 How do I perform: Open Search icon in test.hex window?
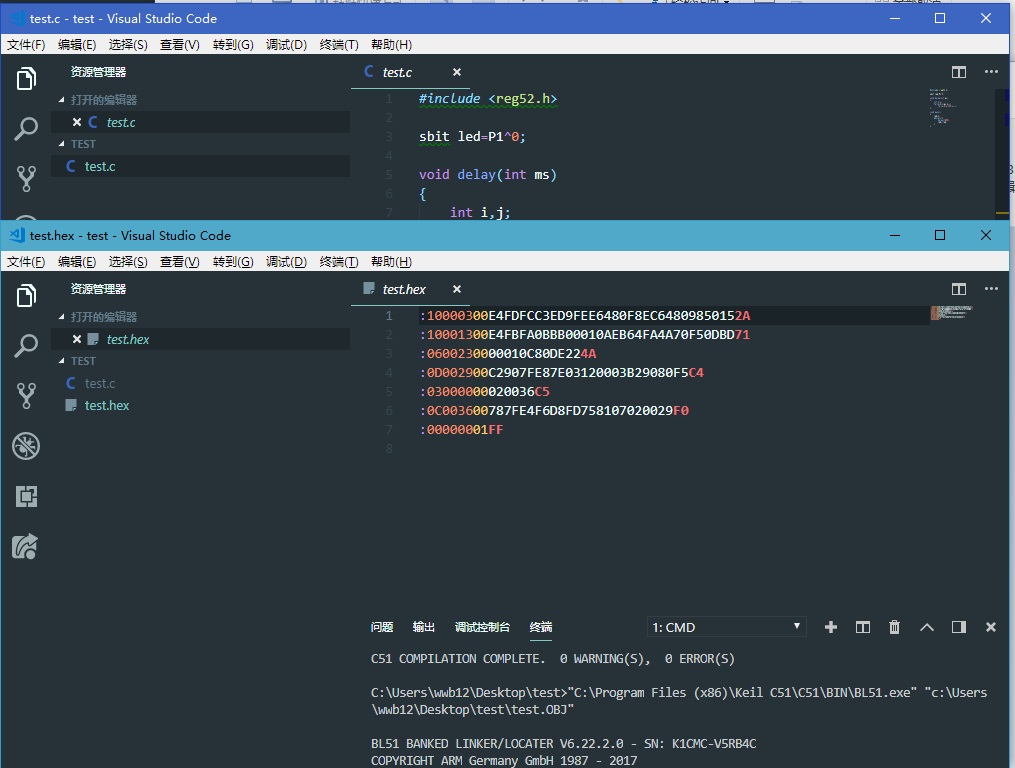pyautogui.click(x=26, y=345)
